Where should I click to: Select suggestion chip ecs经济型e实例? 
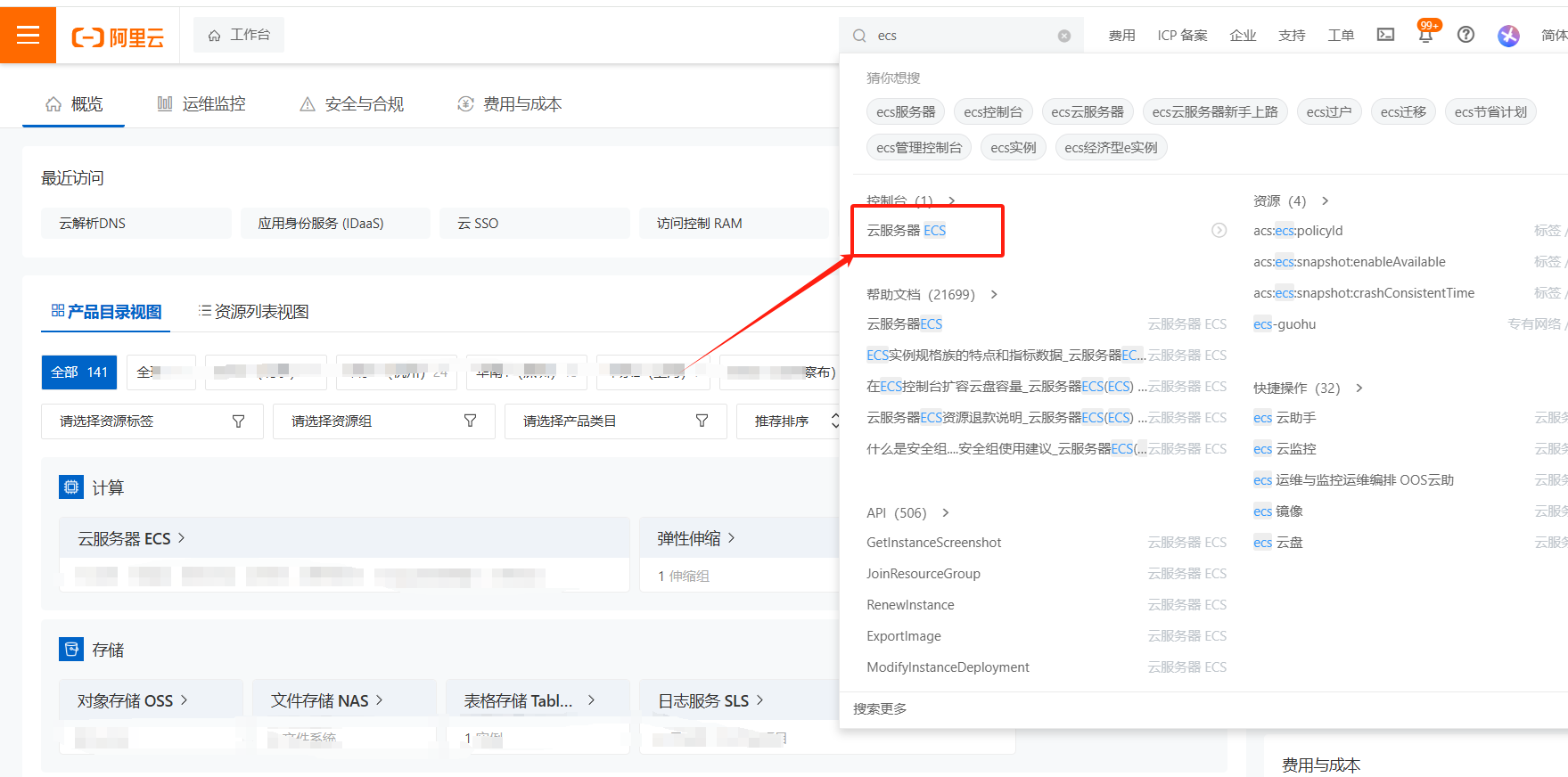tap(1111, 148)
